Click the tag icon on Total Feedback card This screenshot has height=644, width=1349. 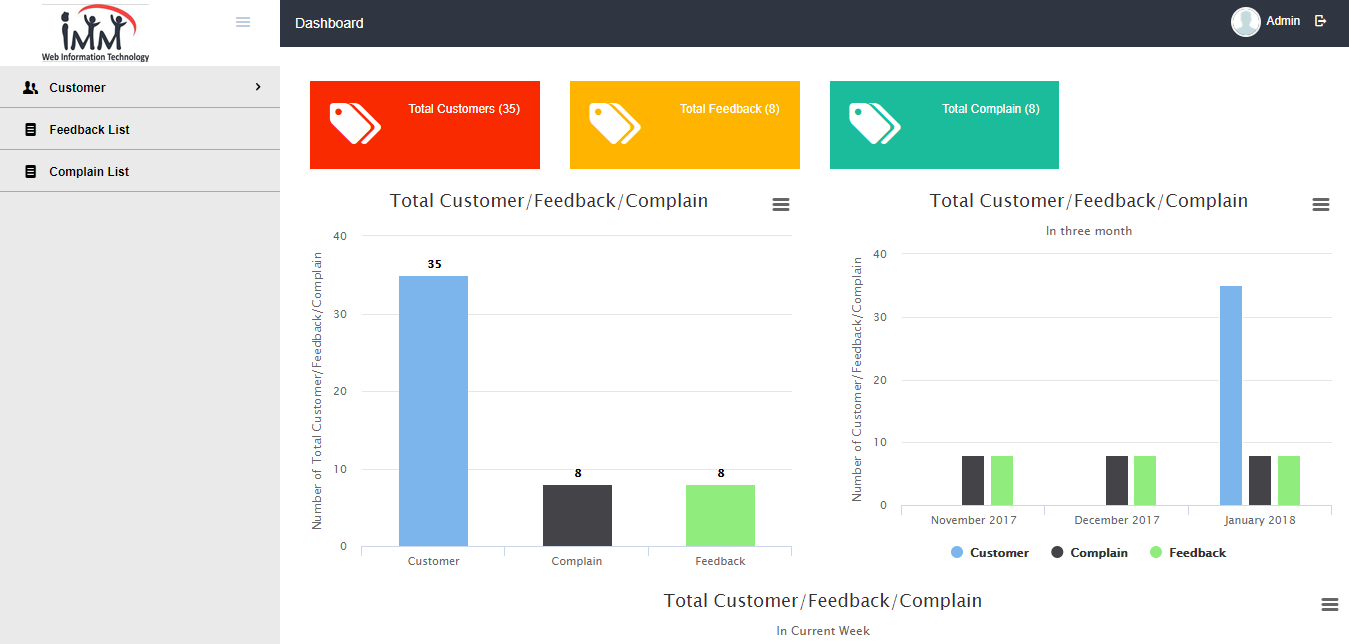614,124
